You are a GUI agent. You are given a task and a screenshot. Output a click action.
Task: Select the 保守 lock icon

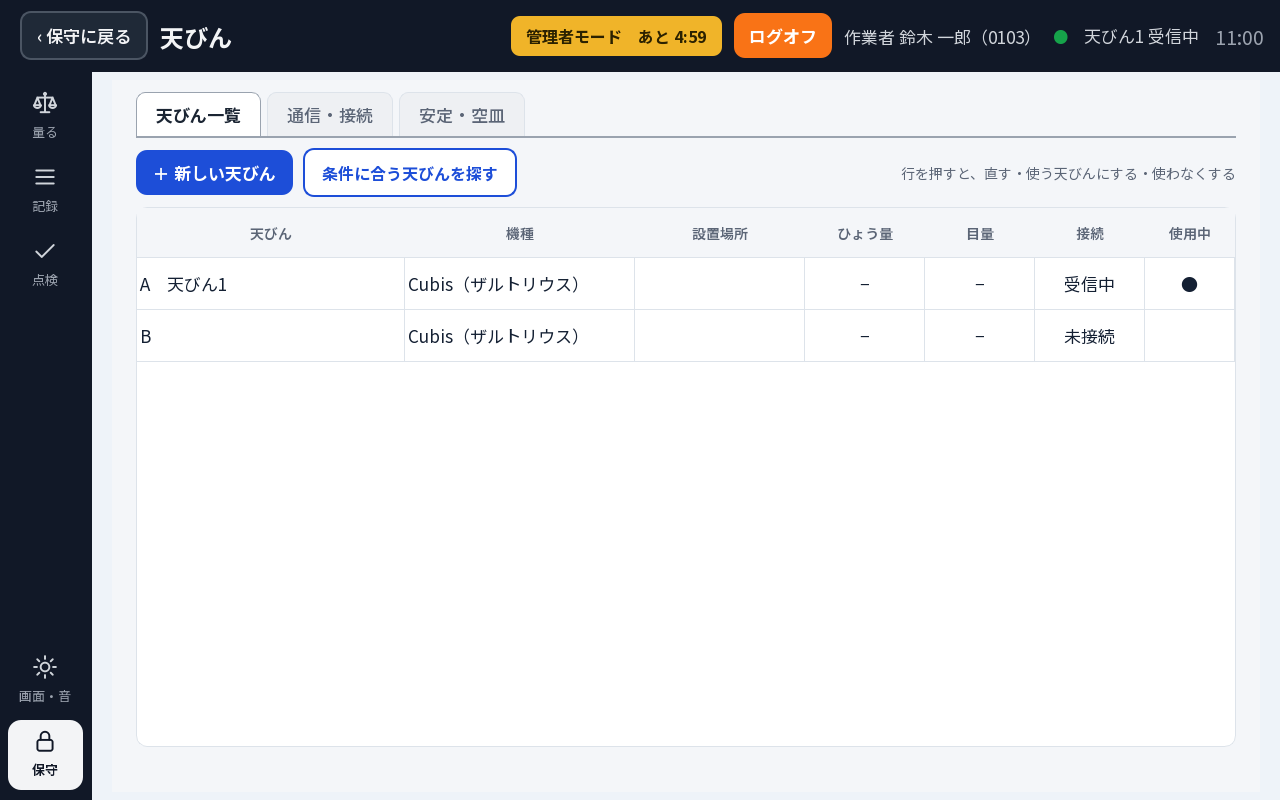[45, 741]
